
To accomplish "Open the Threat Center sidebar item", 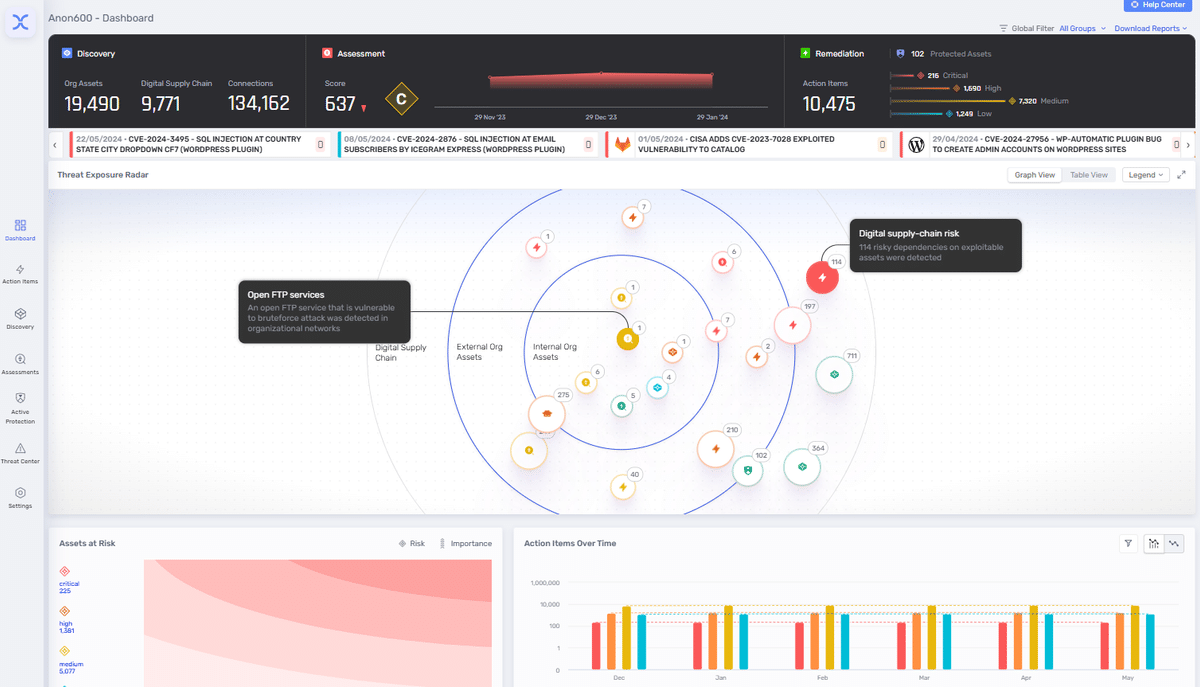I will [20, 454].
